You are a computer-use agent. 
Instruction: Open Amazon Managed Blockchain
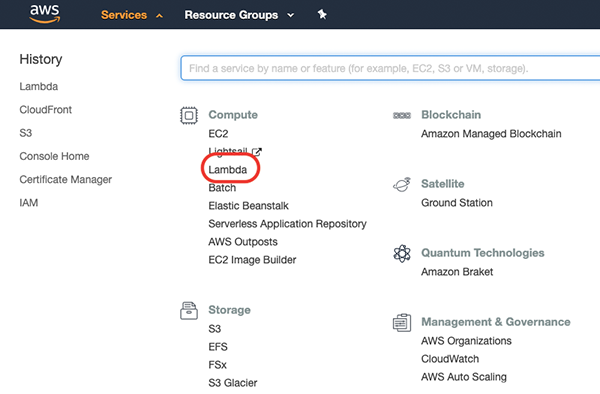(x=491, y=134)
